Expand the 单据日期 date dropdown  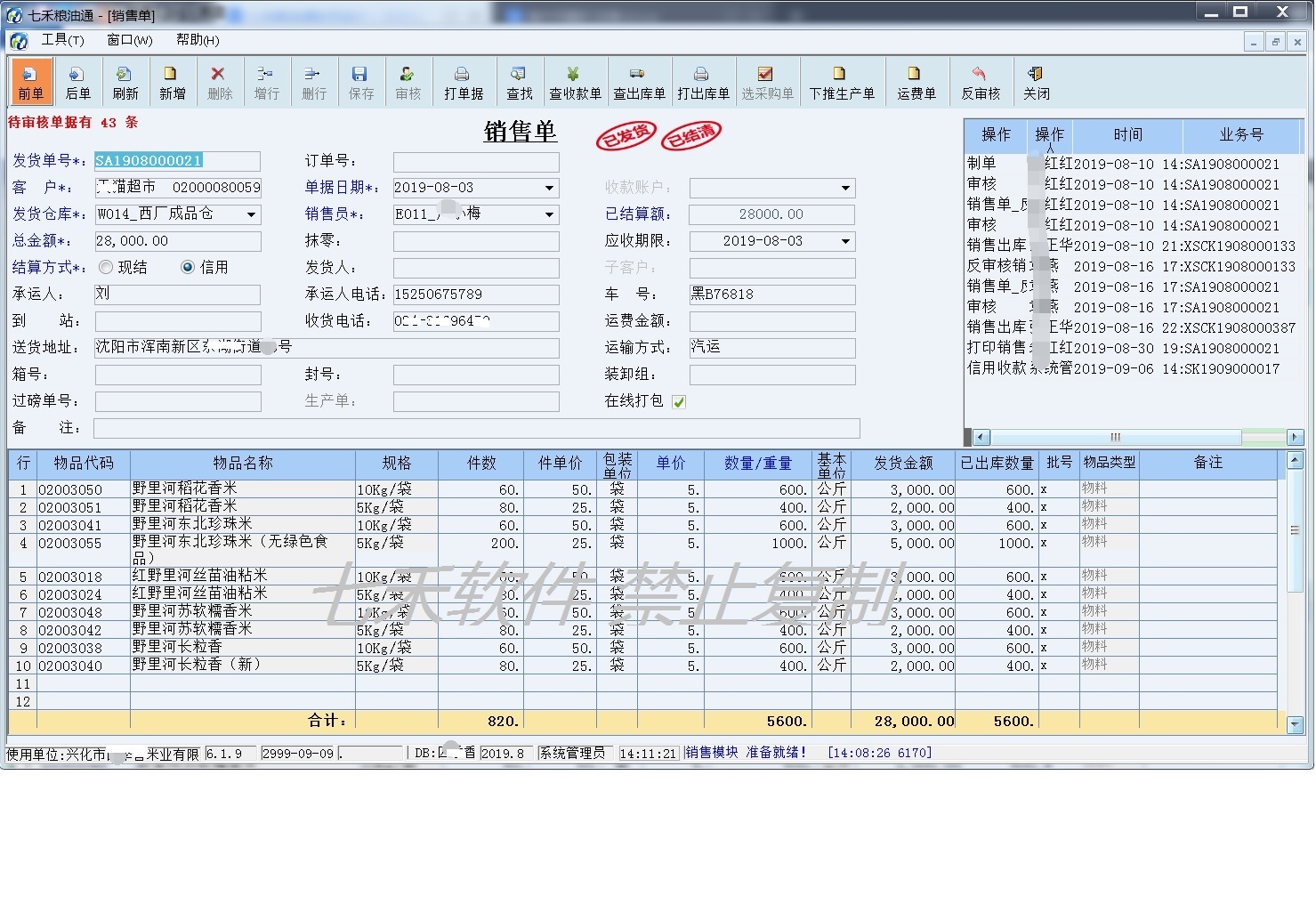click(x=550, y=188)
